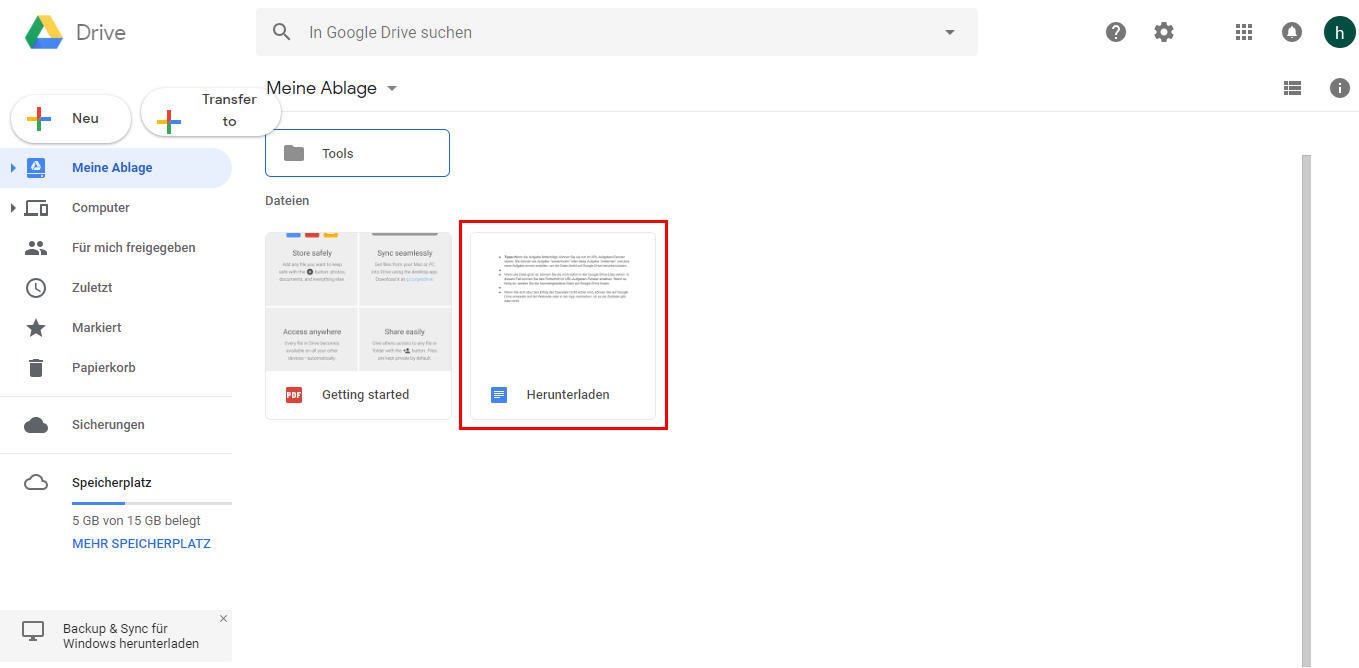
Task: Click 5 GB von 15 GB belegt text
Action: tap(136, 521)
